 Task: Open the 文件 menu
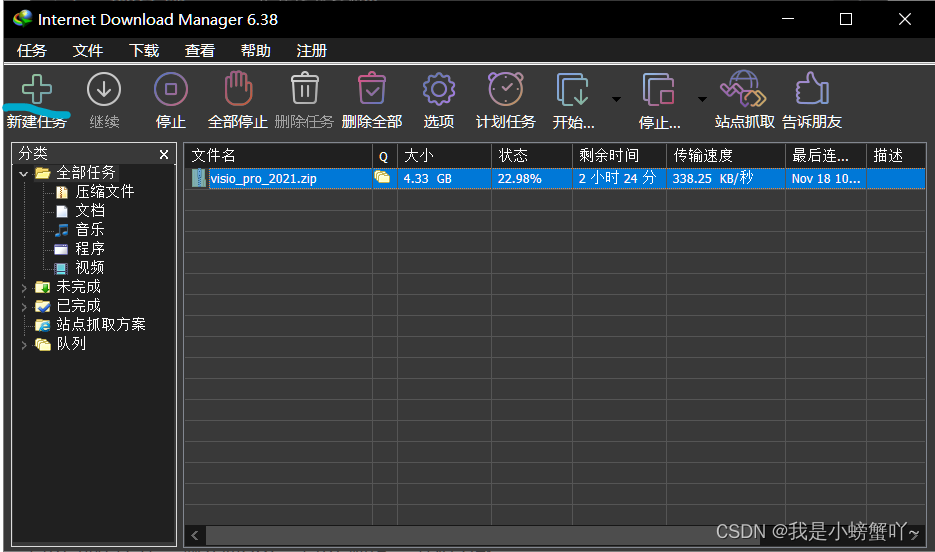[88, 51]
